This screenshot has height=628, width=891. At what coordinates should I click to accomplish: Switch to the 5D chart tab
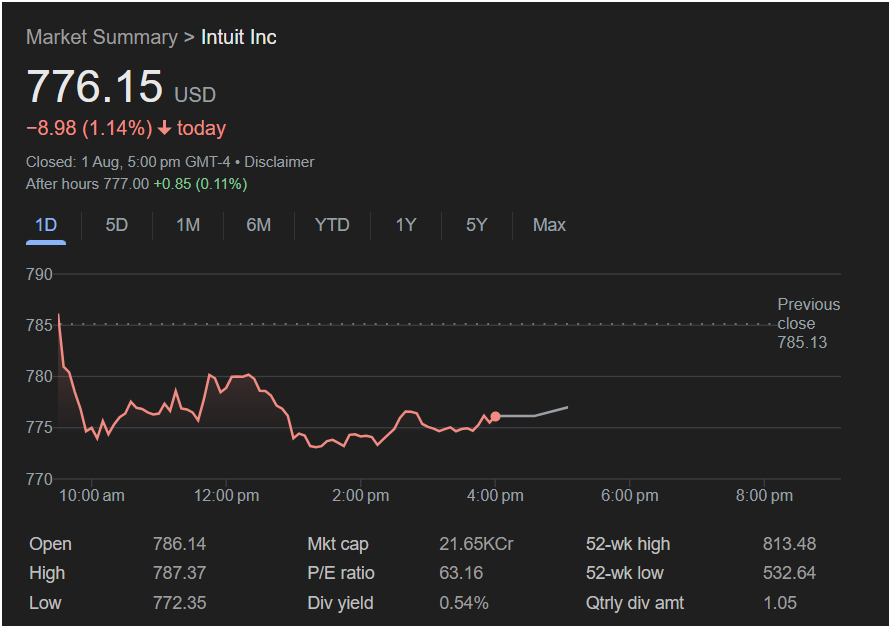(x=116, y=225)
